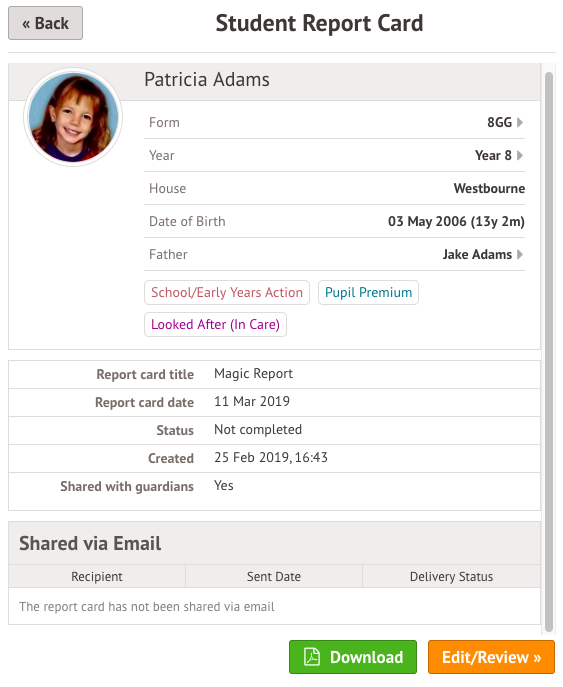This screenshot has width=563, height=687.
Task: Open Edit/Review for this report
Action: 491,657
